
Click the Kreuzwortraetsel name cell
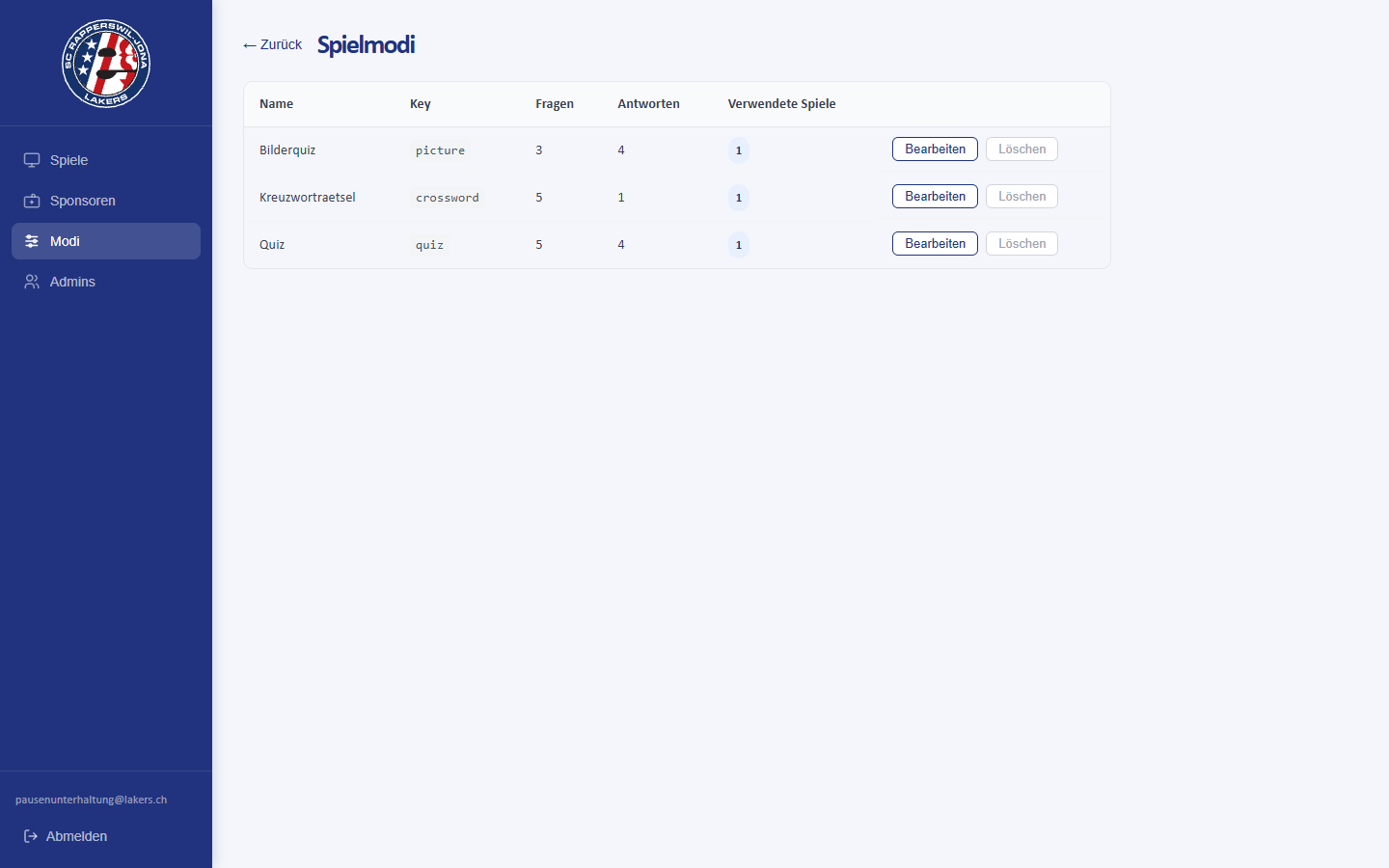[308, 197]
